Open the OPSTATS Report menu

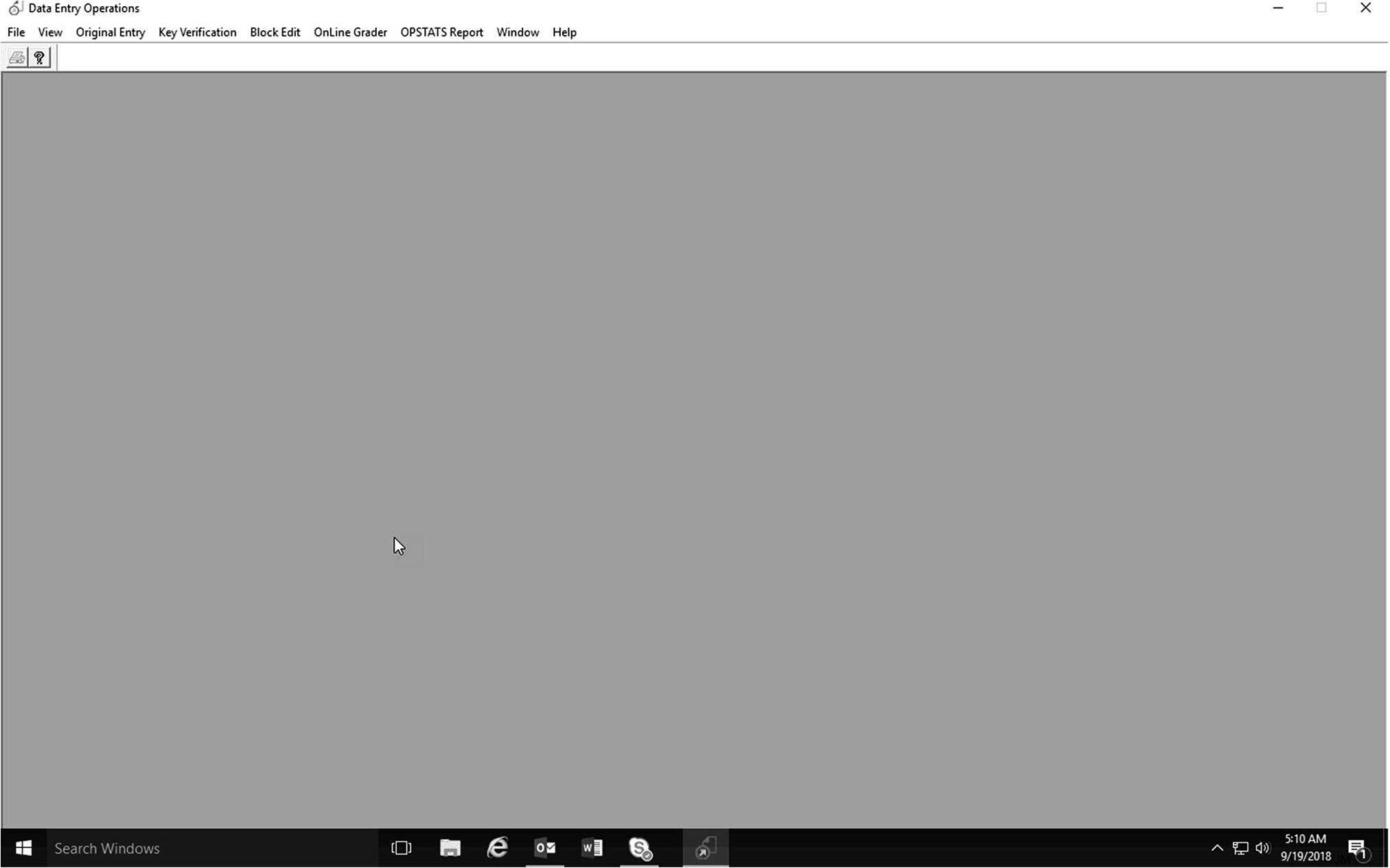click(x=441, y=32)
